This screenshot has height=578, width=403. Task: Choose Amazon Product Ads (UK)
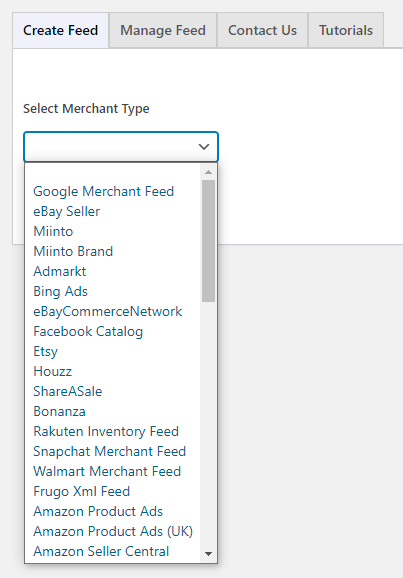112,532
